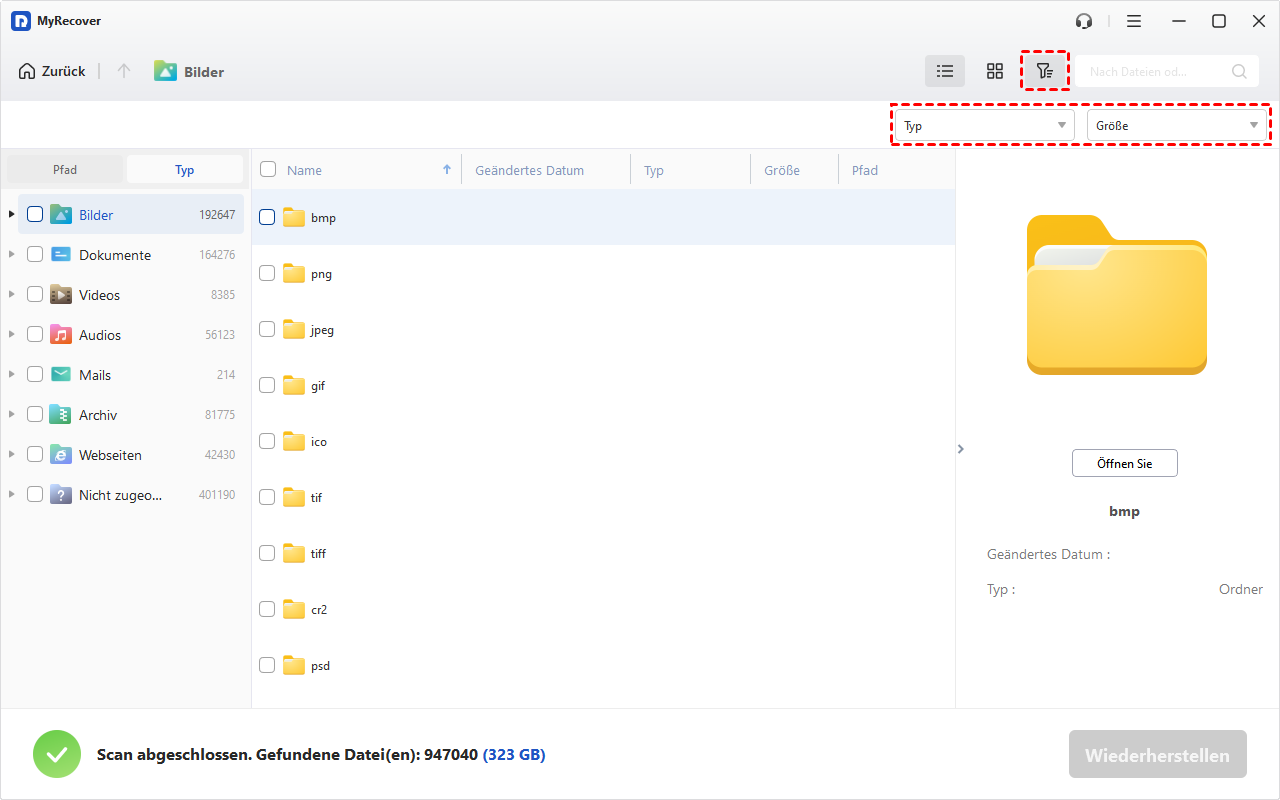Viewport: 1280px width, 800px height.
Task: Click the file search input field
Action: (1156, 72)
